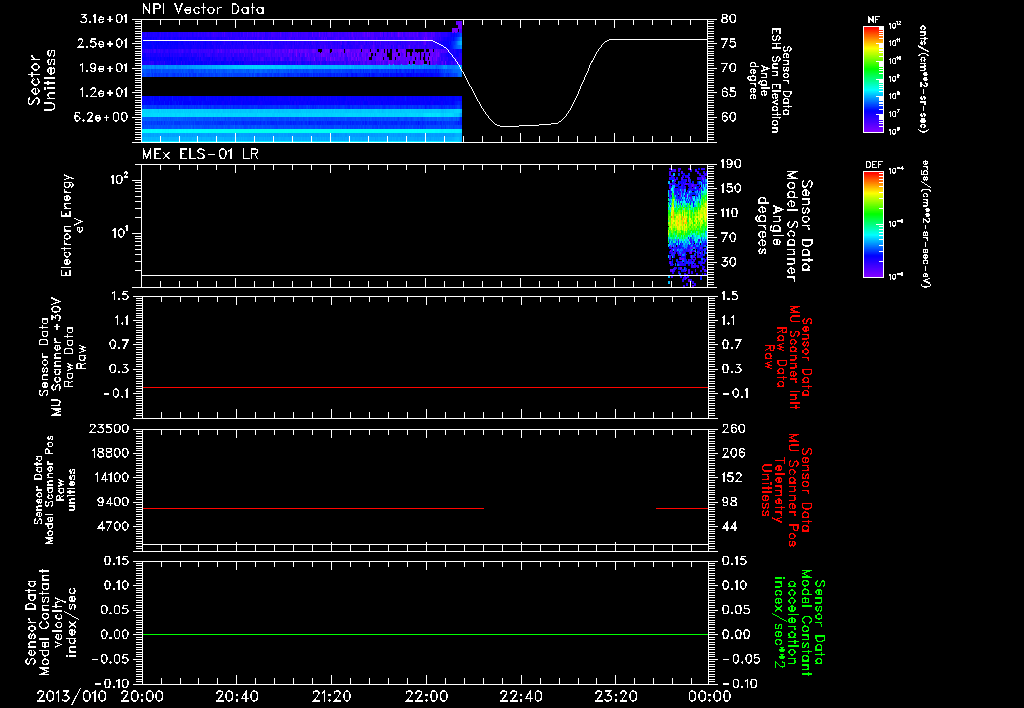Image resolution: width=1024 pixels, height=708 pixels.
Task: Click the red 'MU Scanner Pos Telemetry Unitless' label
Action: 788,490
